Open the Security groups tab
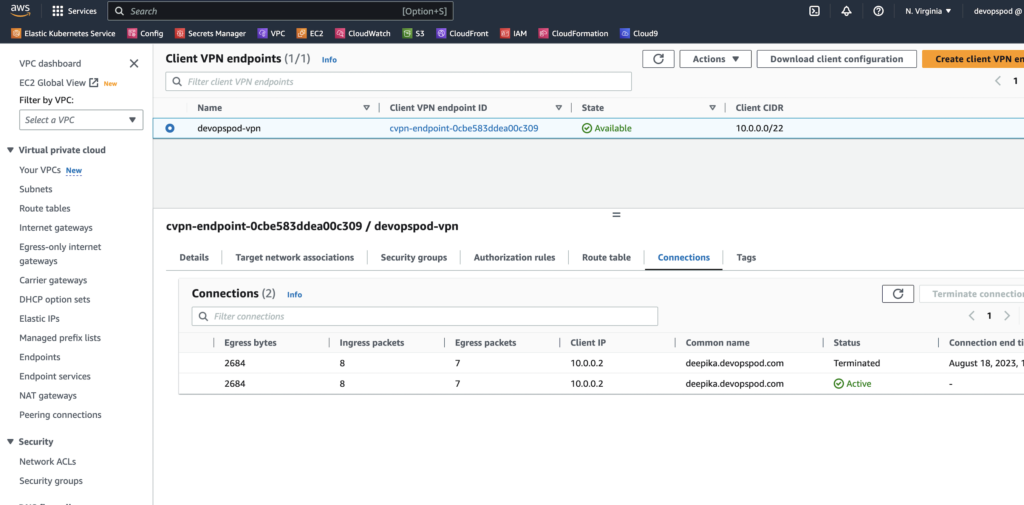 point(414,257)
